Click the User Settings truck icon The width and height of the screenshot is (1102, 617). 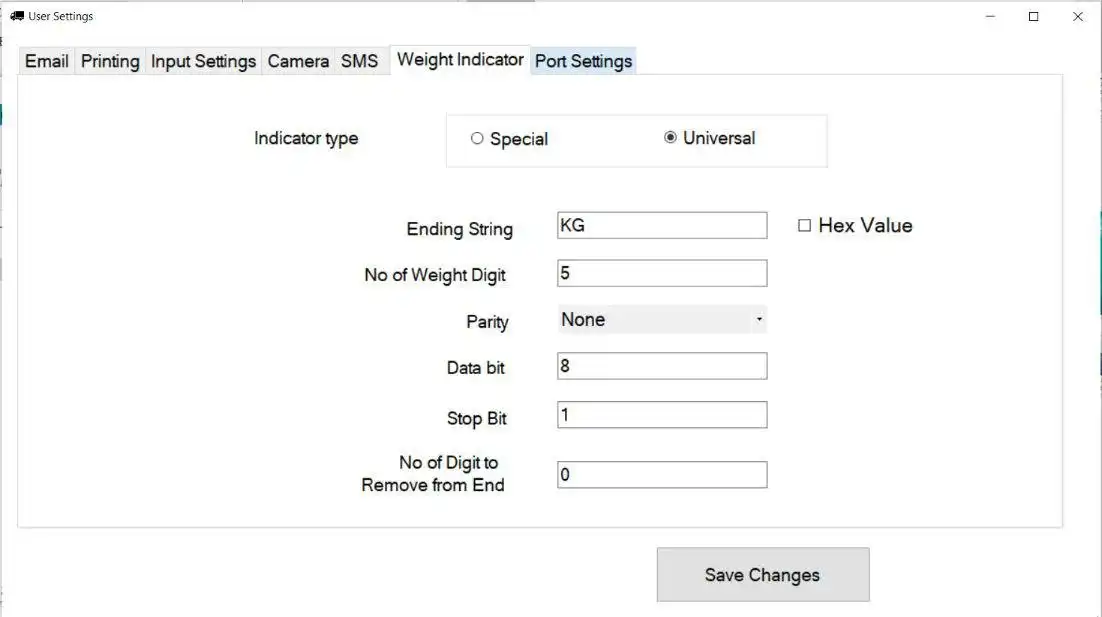pyautogui.click(x=17, y=16)
